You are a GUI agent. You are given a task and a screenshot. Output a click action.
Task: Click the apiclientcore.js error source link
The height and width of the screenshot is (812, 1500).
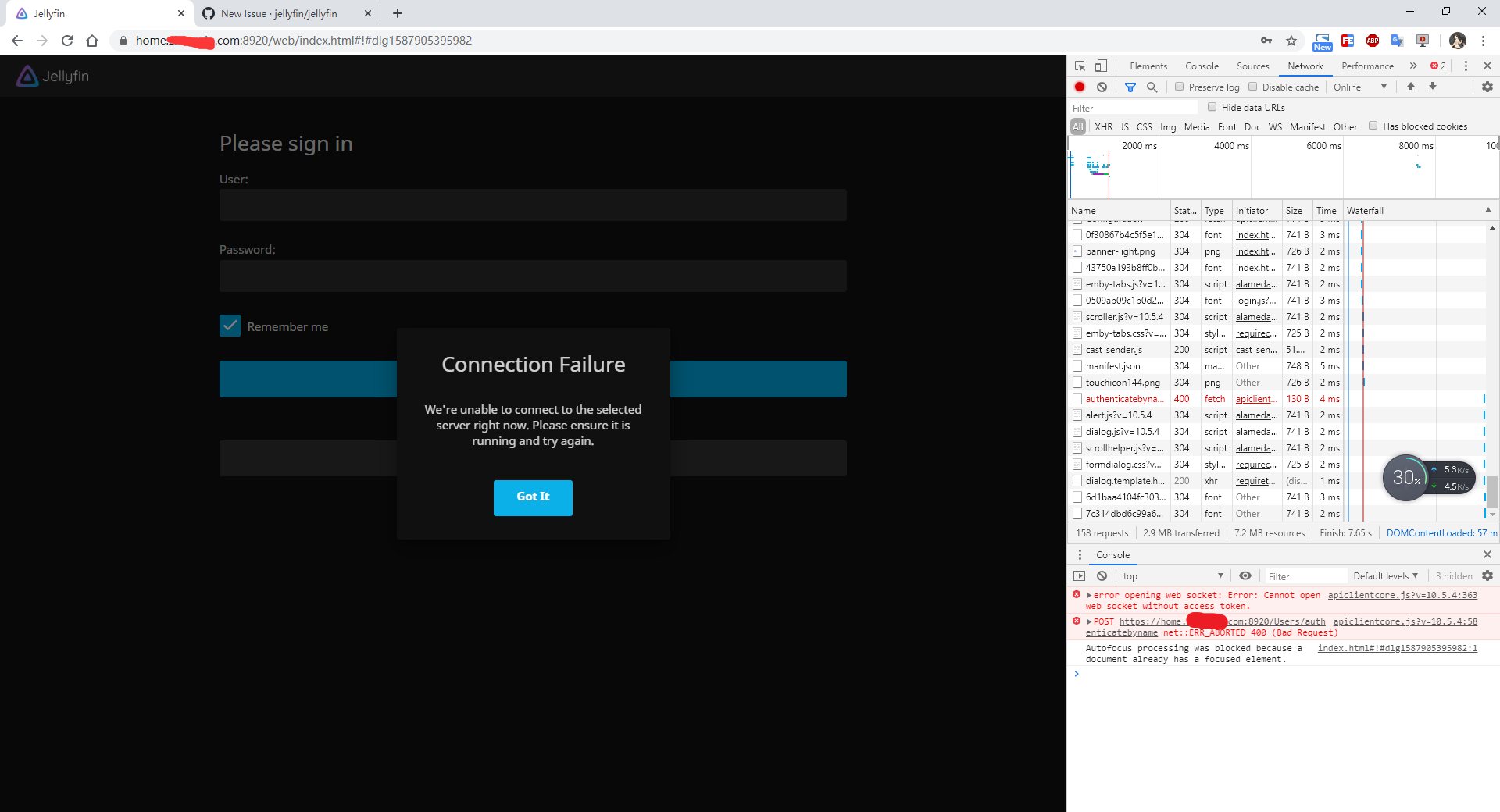(x=1402, y=595)
